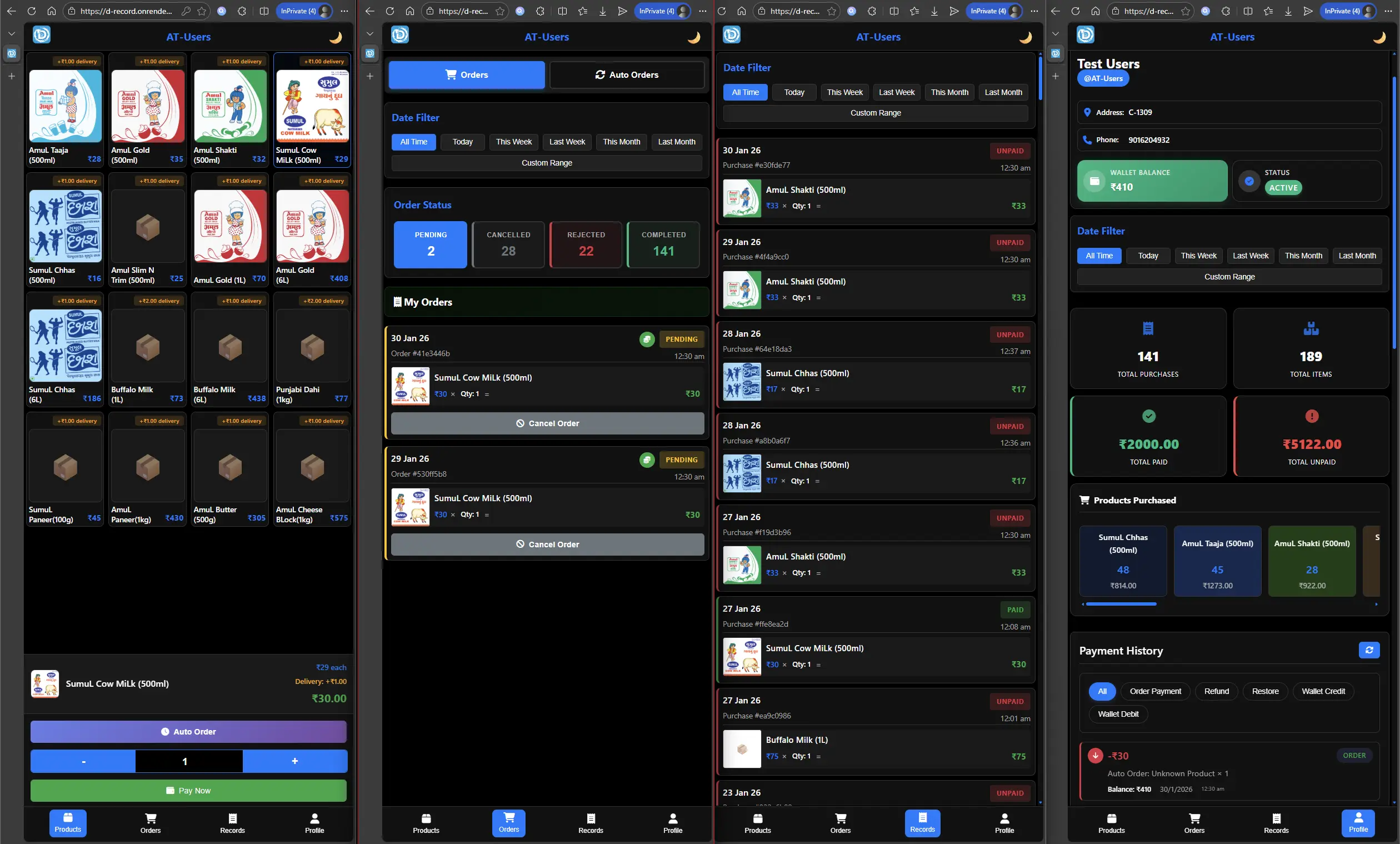Click the app logo in Profile window header
The width and height of the screenshot is (1400, 844).
tap(1085, 35)
